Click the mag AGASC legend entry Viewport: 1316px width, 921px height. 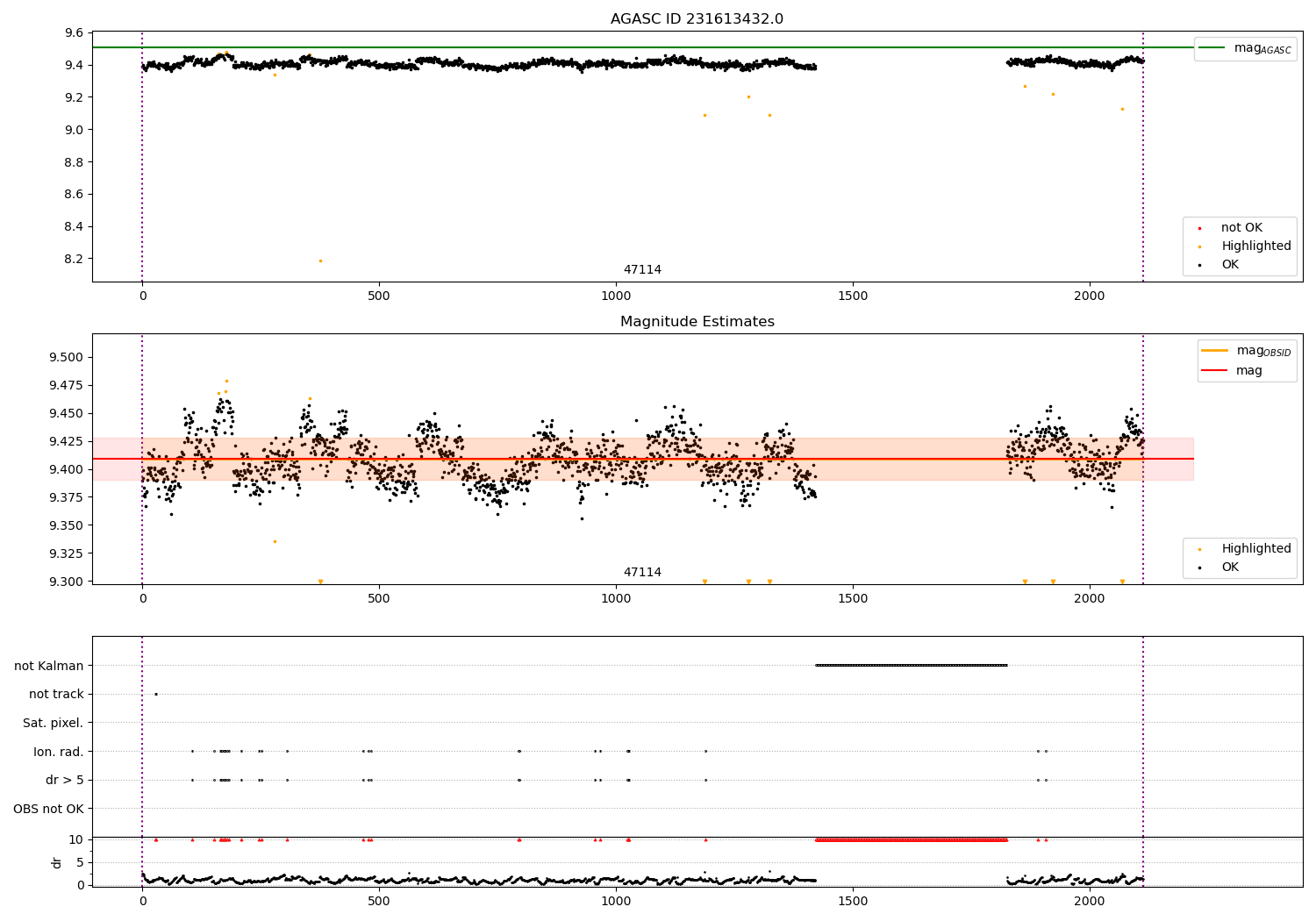click(x=1246, y=48)
